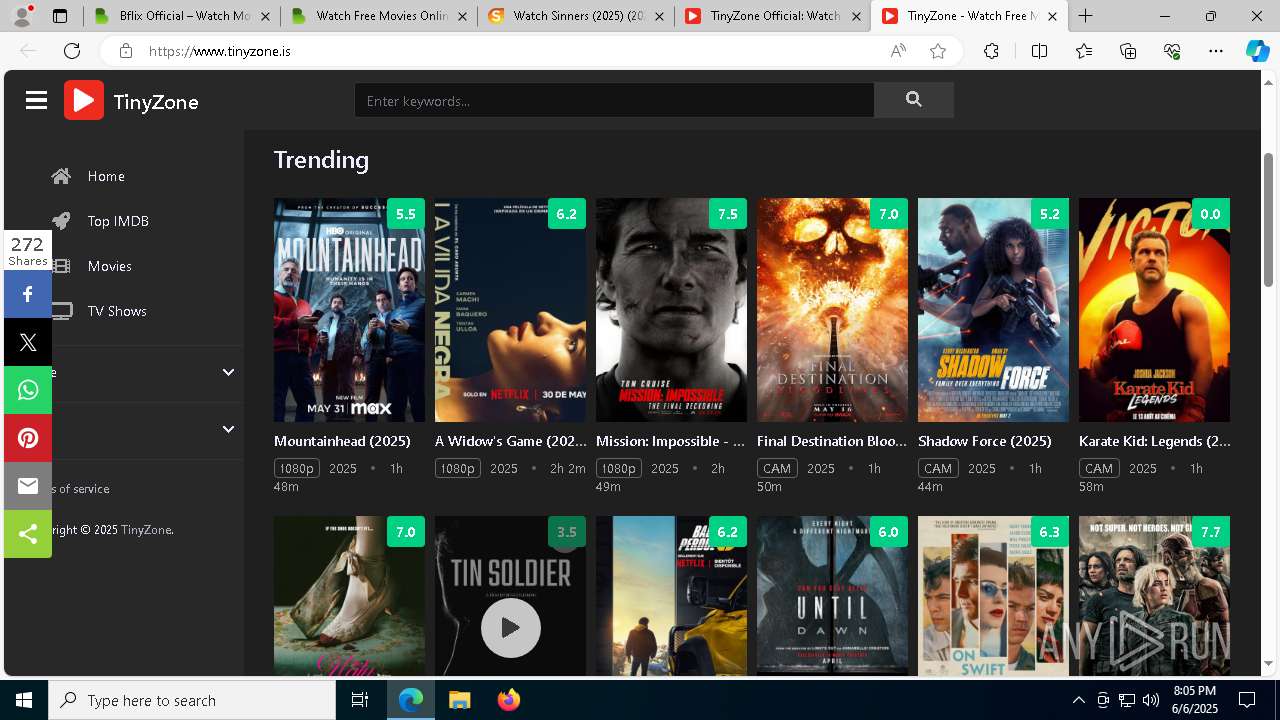Click the Home house icon in sidebar
The image size is (1280, 720).
61,176
